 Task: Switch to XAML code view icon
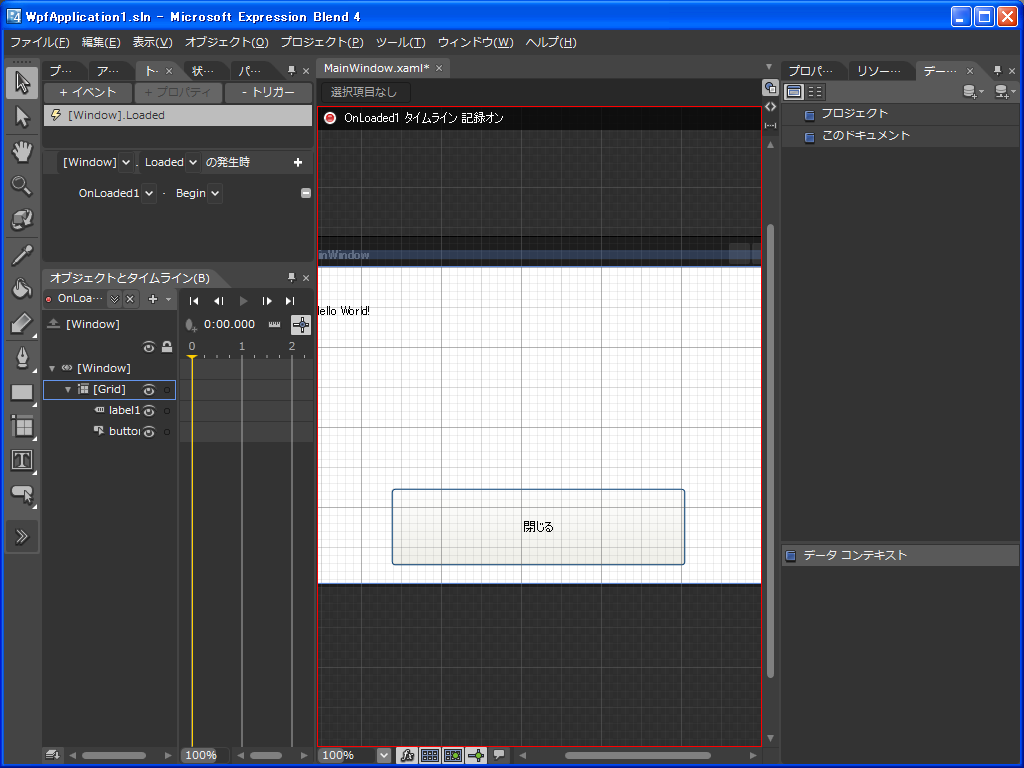(x=771, y=106)
